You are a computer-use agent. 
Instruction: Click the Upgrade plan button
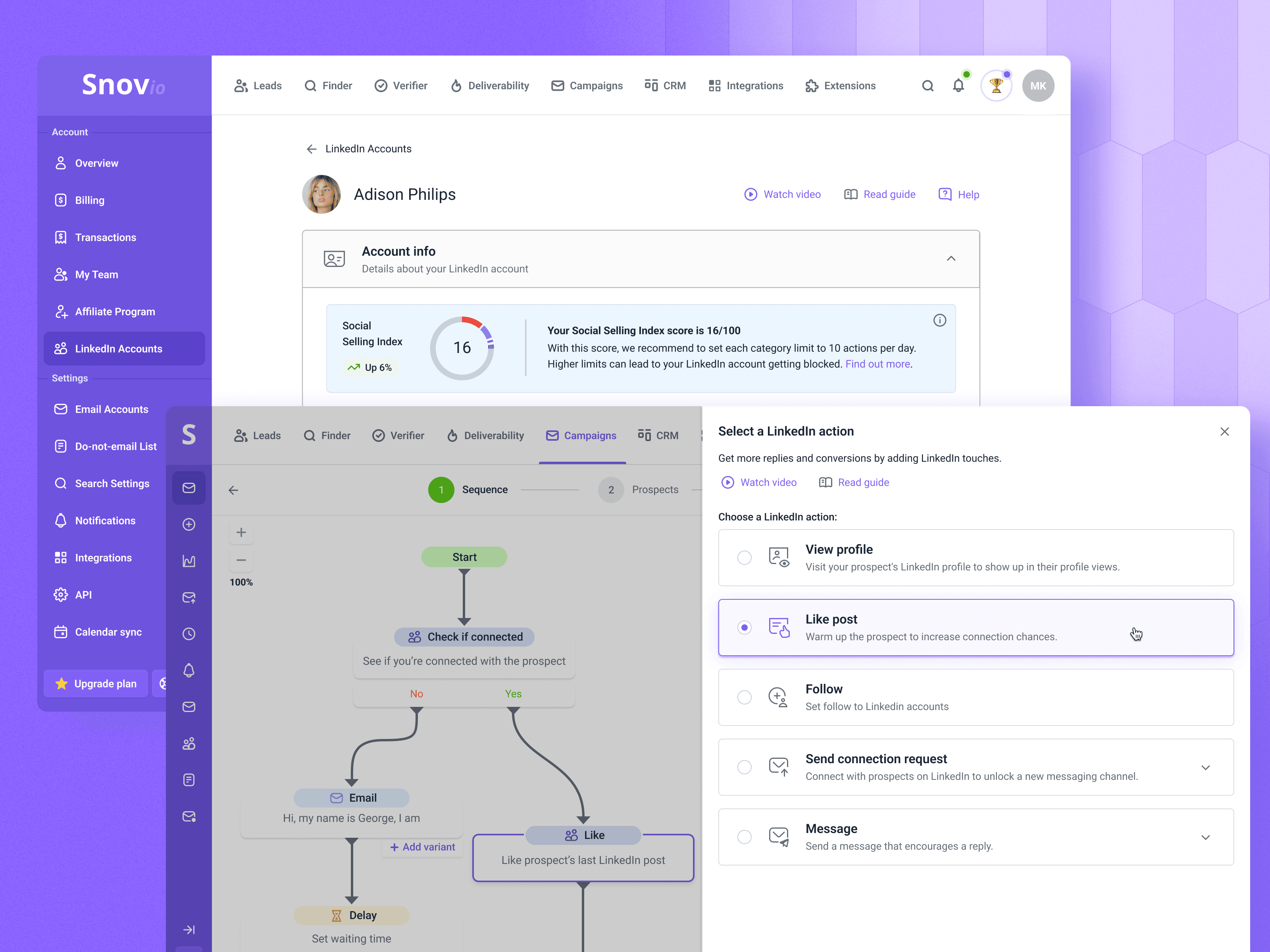point(96,683)
